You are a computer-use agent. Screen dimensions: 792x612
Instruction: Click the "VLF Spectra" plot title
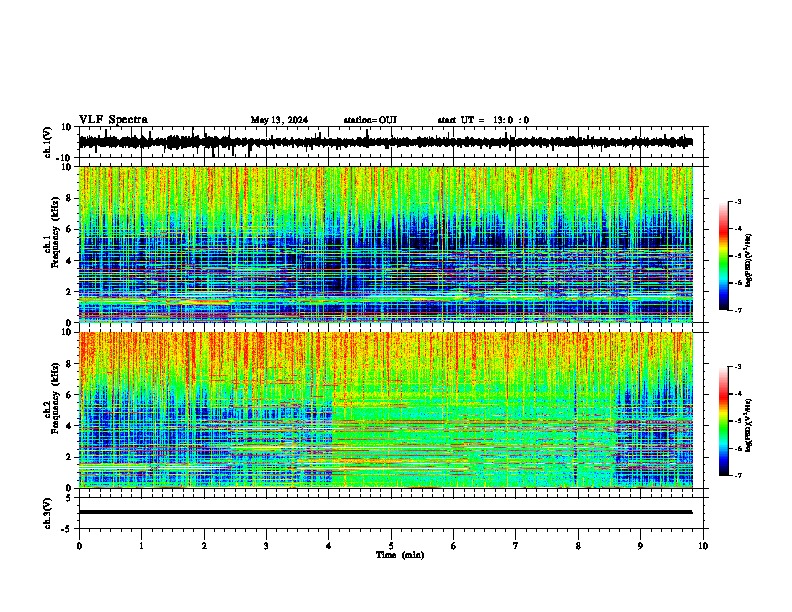coord(113,120)
